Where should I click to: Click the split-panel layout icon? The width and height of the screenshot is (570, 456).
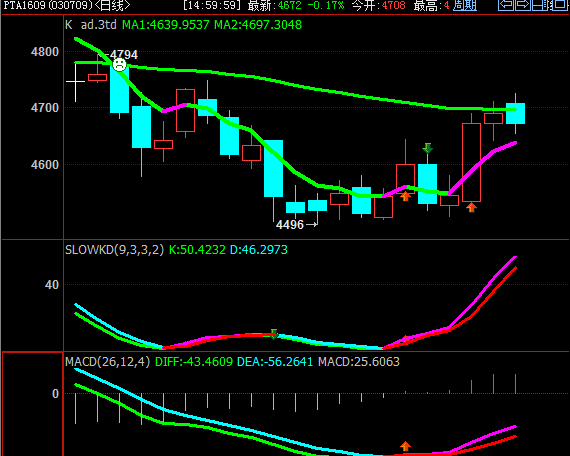[539, 5]
